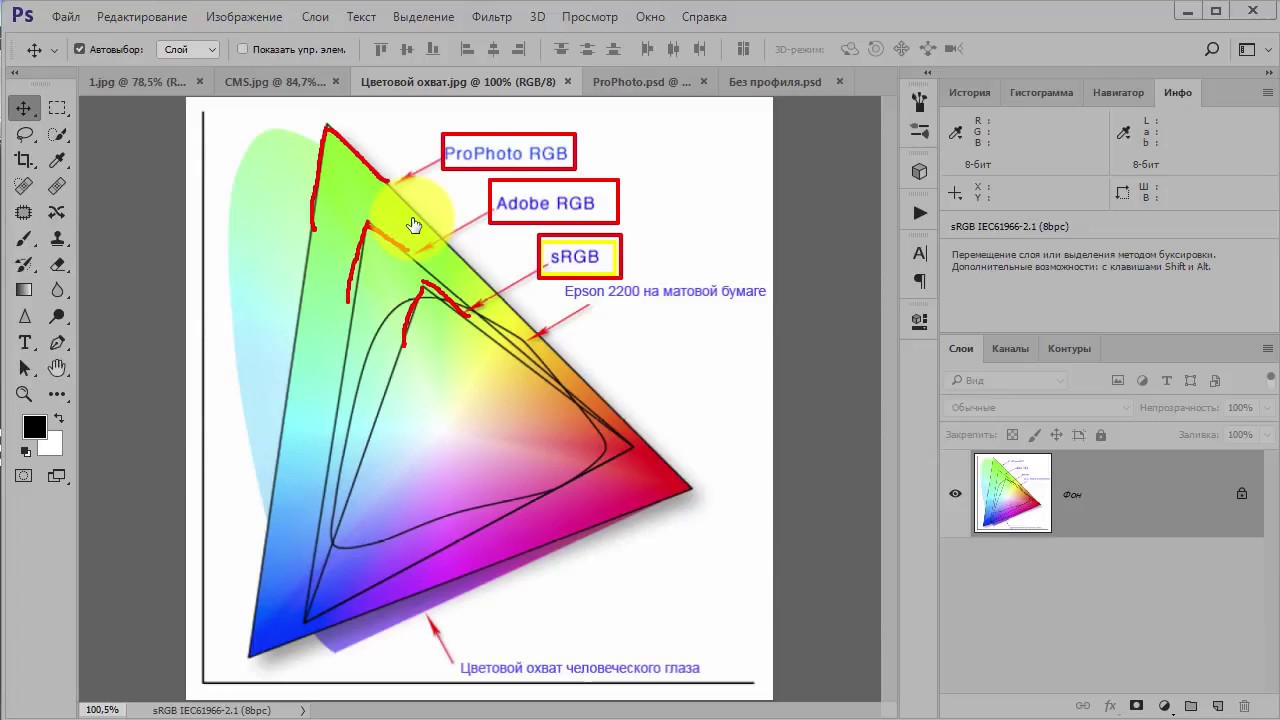
Task: Toggle the layer filter on/off switch
Action: pyautogui.click(x=1272, y=380)
